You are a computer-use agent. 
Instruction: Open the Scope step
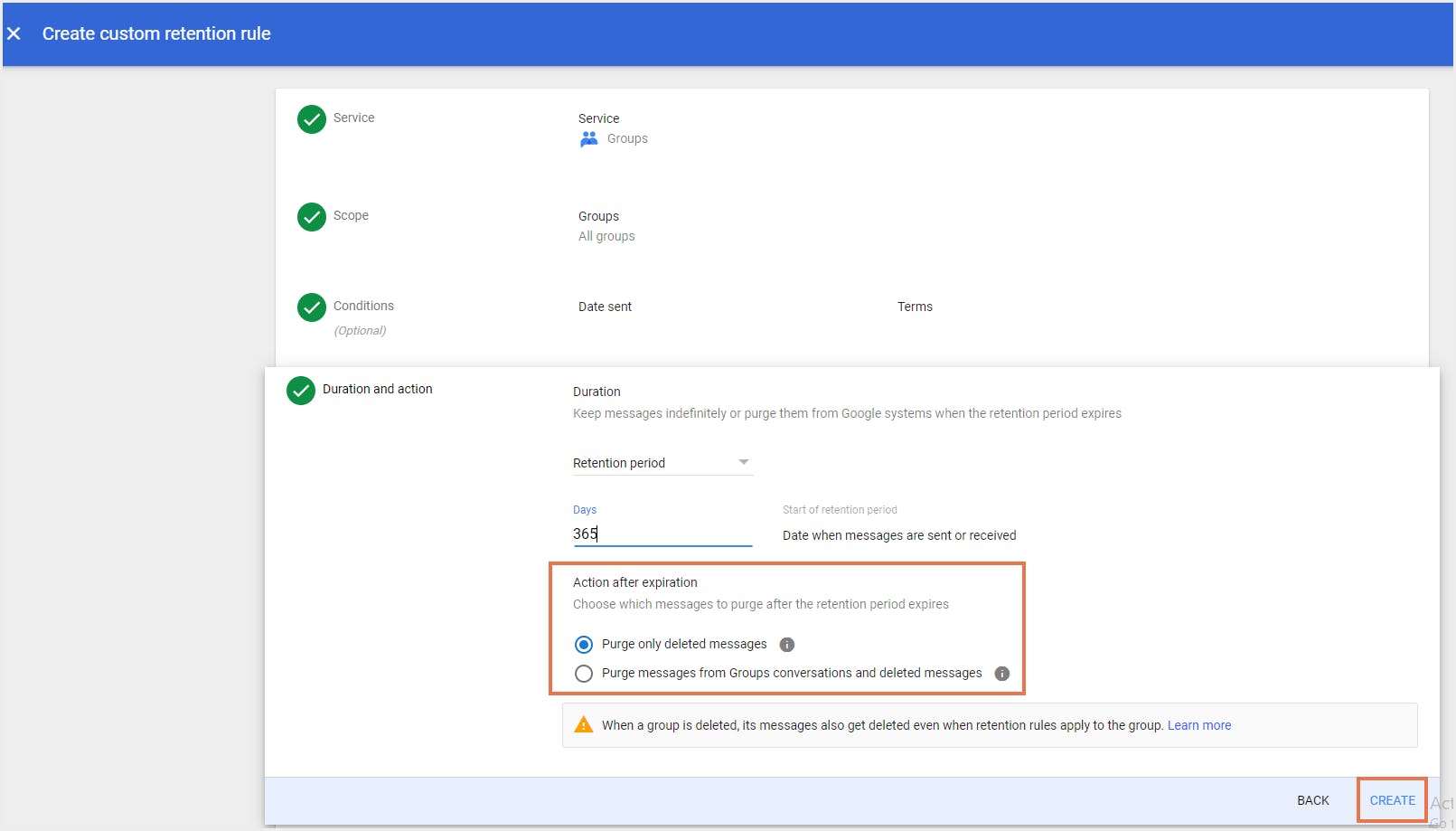tap(351, 215)
